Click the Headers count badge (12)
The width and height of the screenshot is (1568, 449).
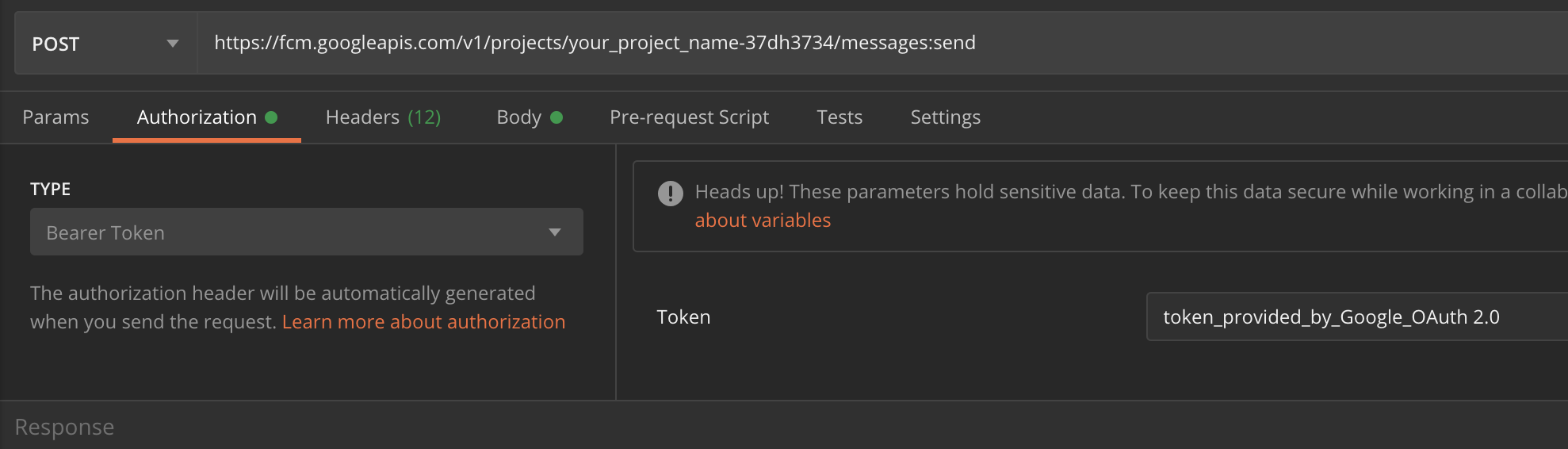pyautogui.click(x=424, y=117)
